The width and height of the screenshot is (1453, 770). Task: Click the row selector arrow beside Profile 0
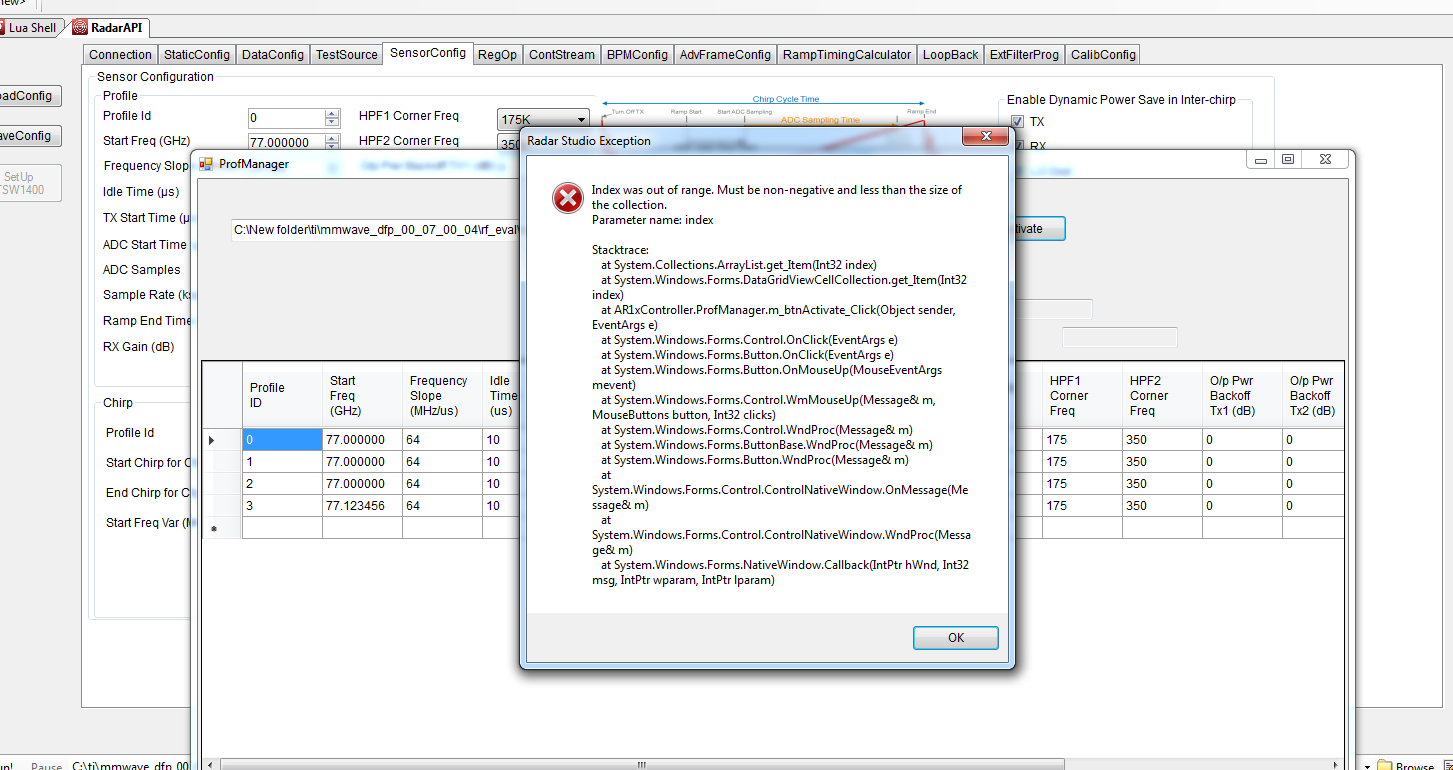(x=211, y=439)
